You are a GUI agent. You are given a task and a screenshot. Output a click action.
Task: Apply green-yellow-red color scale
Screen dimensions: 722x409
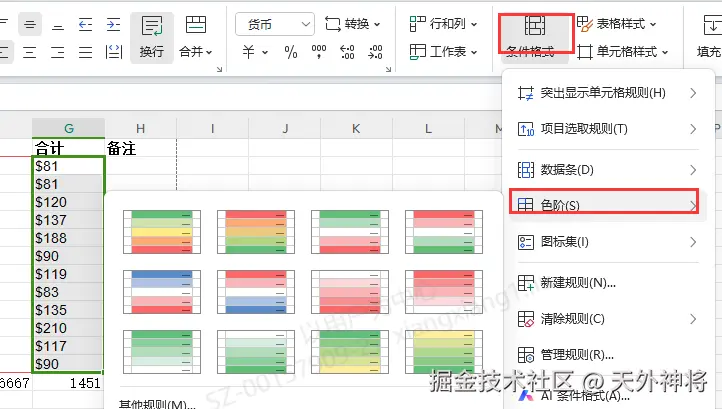162,232
